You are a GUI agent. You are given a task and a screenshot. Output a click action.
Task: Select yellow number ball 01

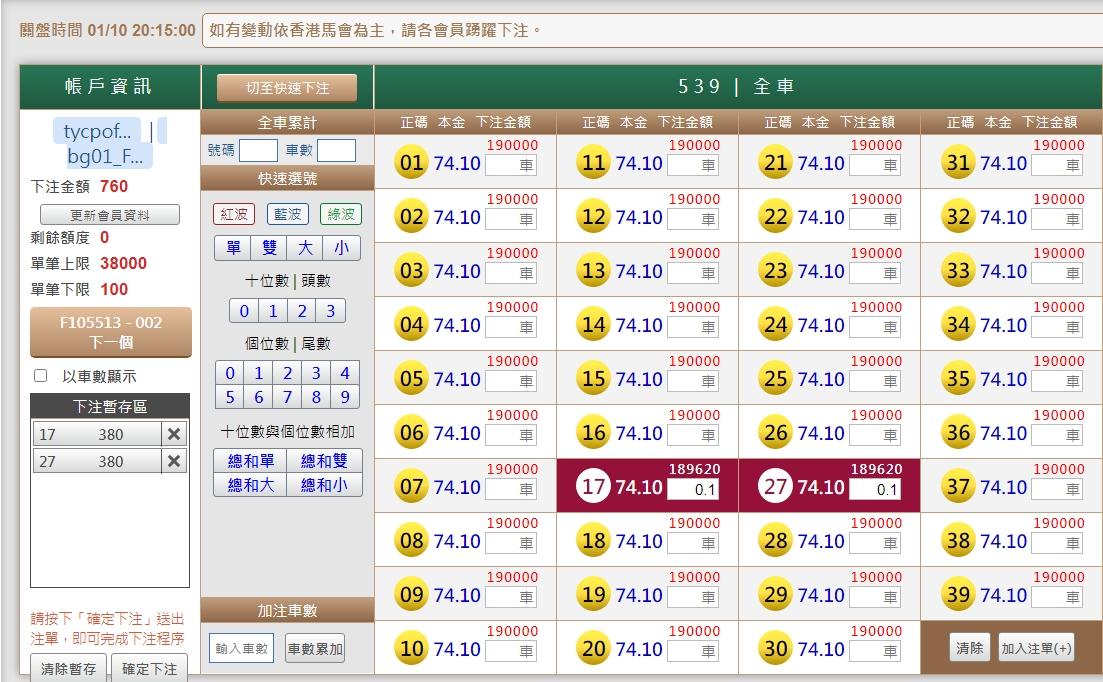coord(412,162)
